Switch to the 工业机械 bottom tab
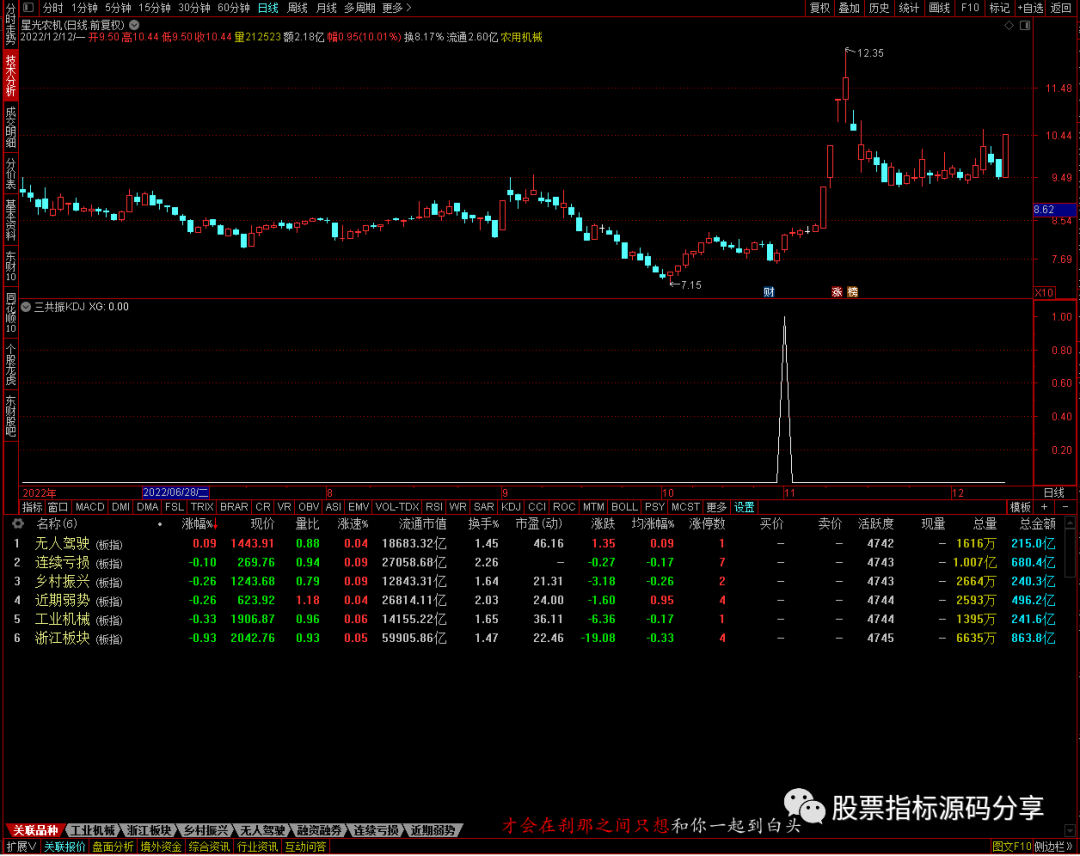Viewport: 1080px width, 856px height. [92, 831]
